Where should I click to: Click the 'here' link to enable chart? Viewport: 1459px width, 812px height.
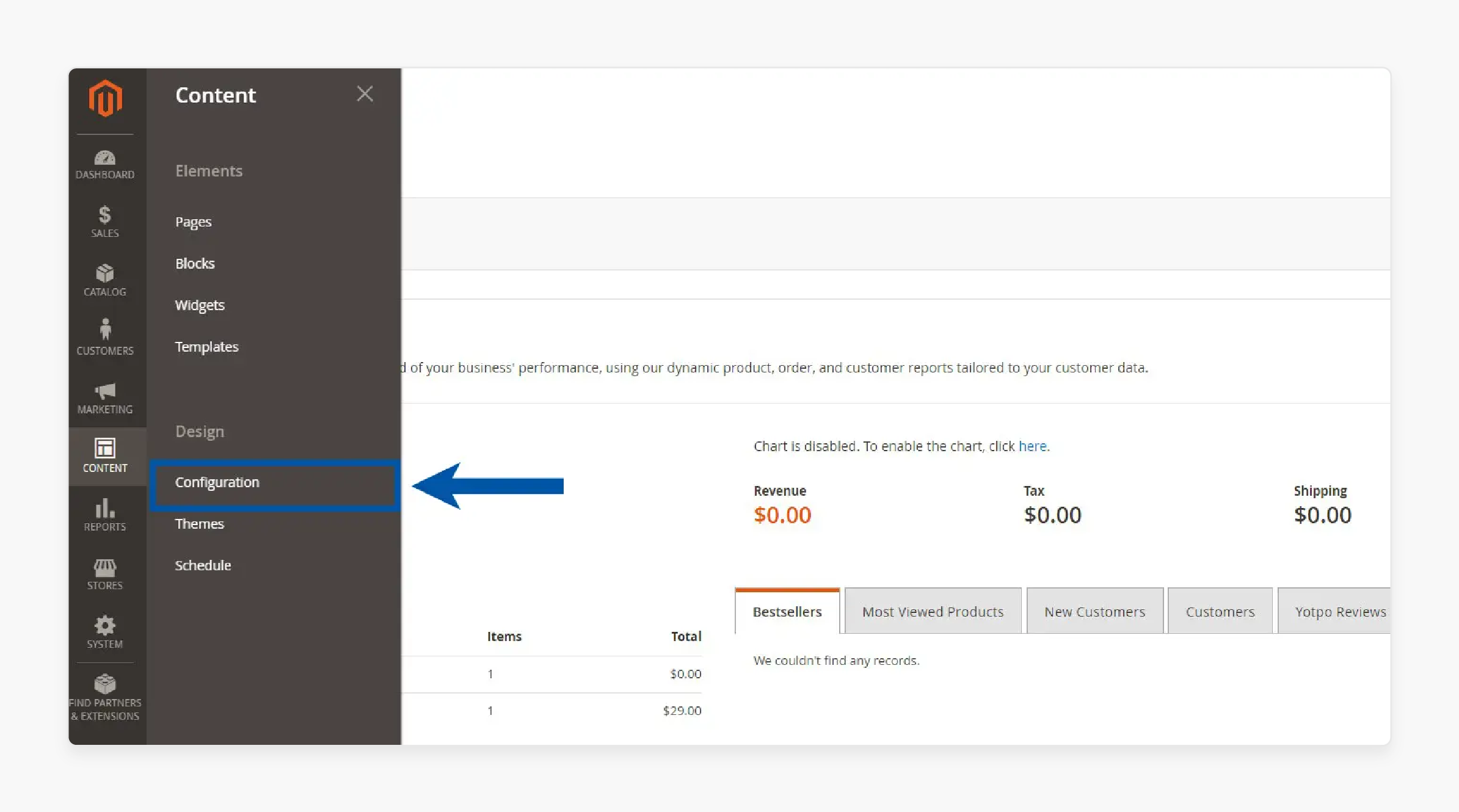[x=1032, y=446]
